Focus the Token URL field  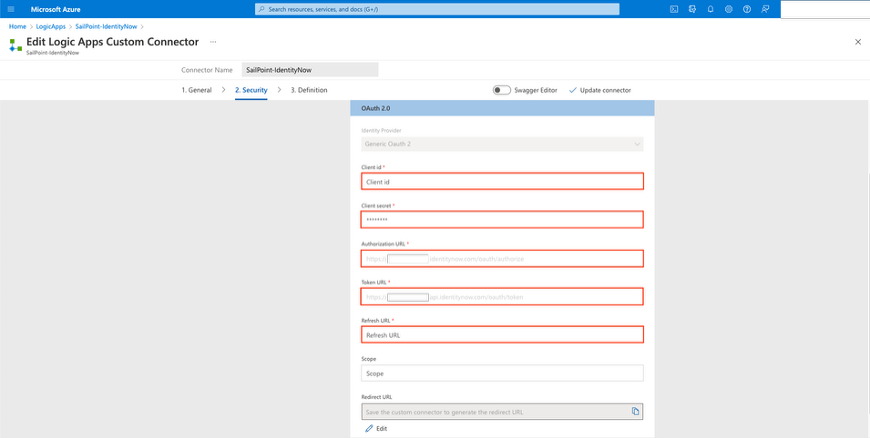502,297
